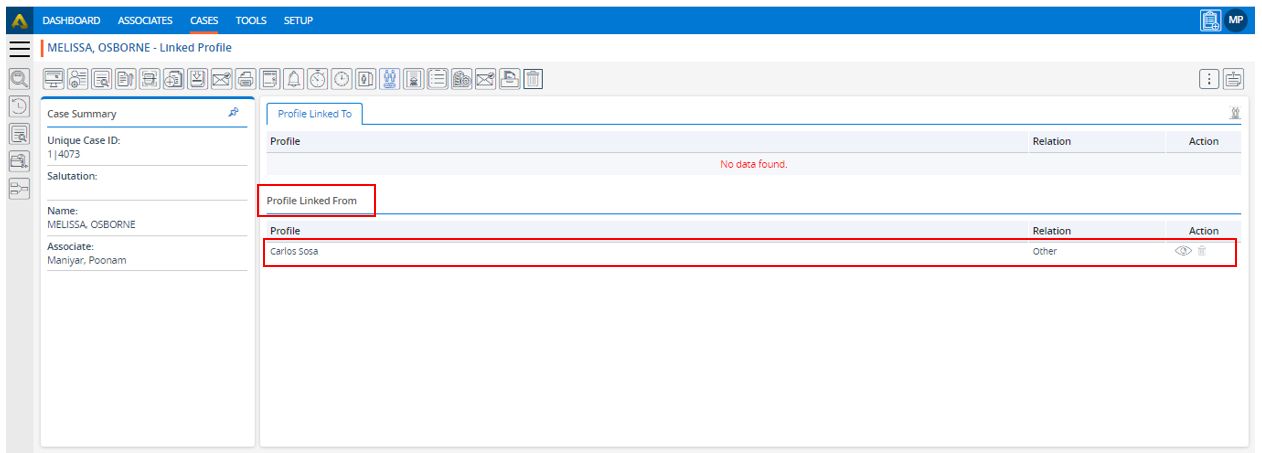1262x453 pixels.
Task: Go to DASHBOARD in the top navigation
Action: [71, 20]
